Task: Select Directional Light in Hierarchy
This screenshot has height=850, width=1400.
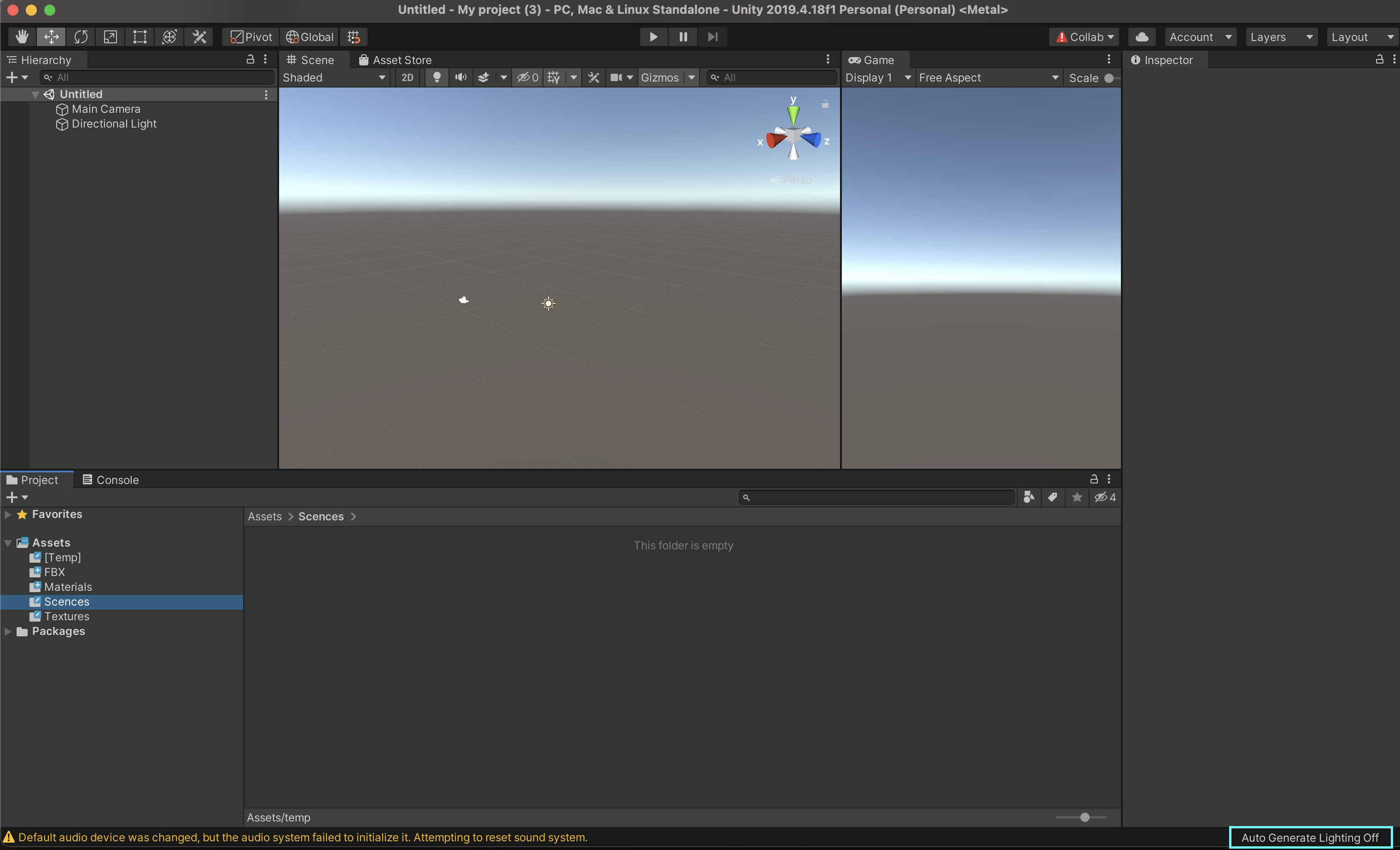Action: (x=114, y=124)
